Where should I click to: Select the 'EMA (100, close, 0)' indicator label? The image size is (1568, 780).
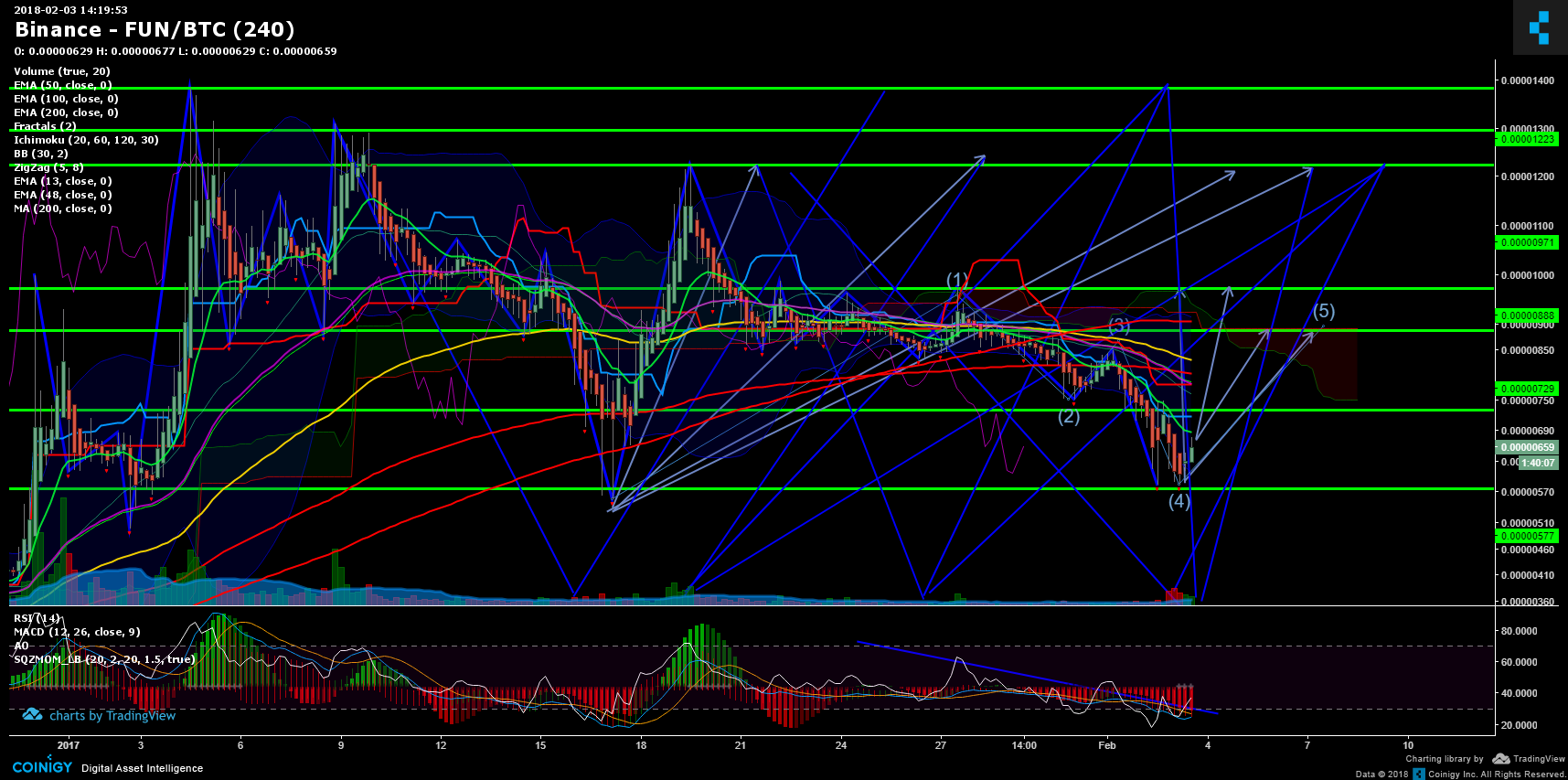(x=66, y=99)
